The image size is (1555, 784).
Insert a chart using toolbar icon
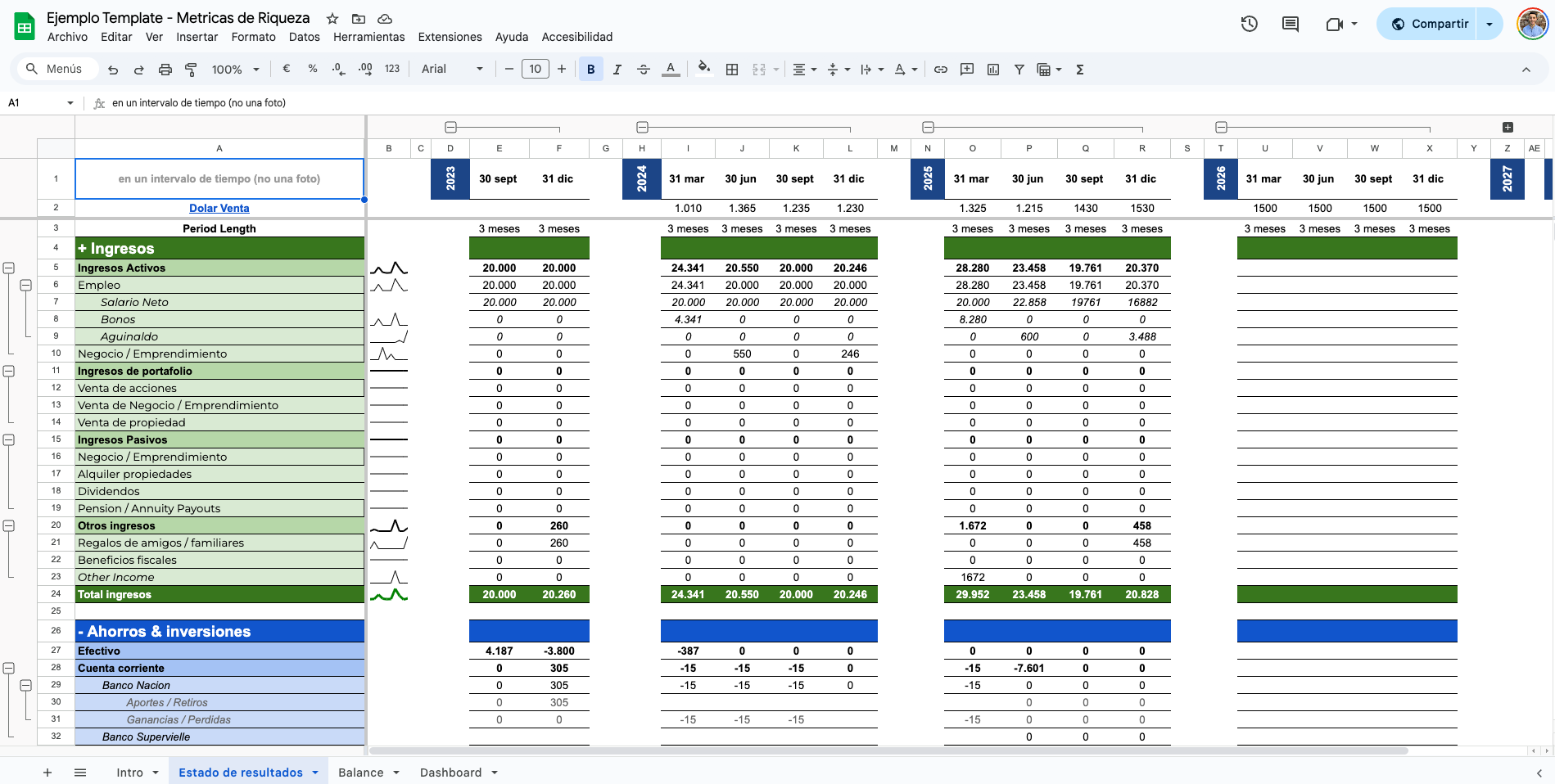[x=993, y=70]
